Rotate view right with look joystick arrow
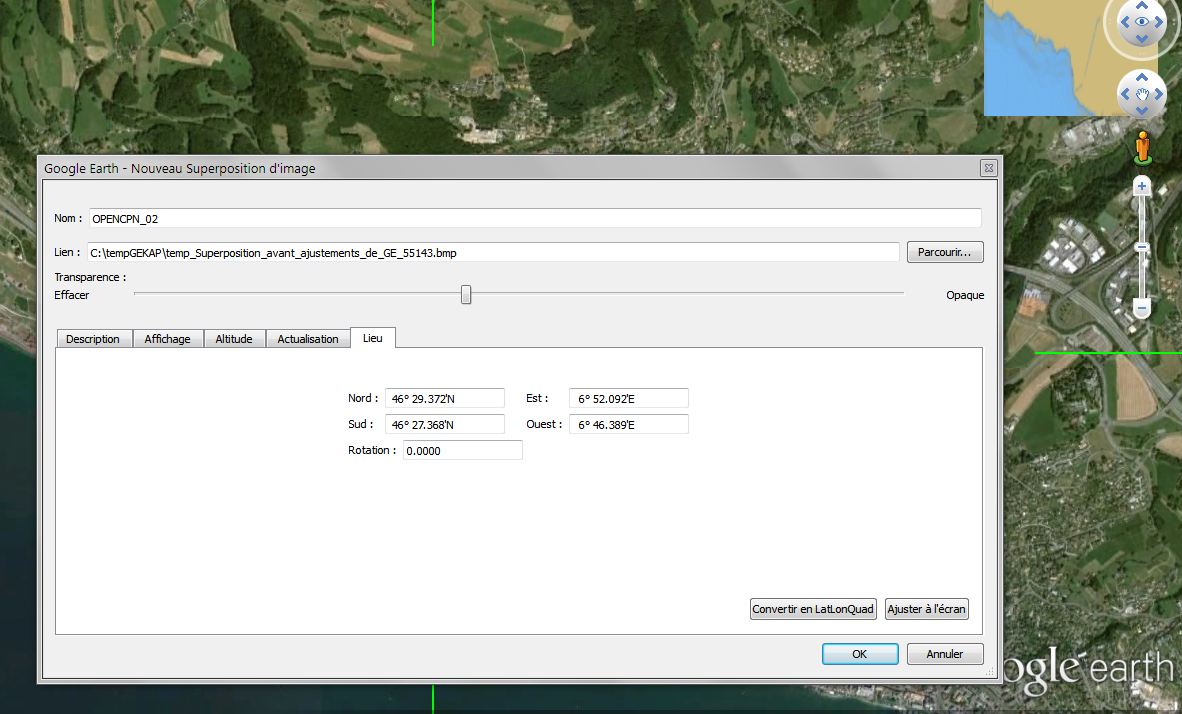 (1159, 22)
